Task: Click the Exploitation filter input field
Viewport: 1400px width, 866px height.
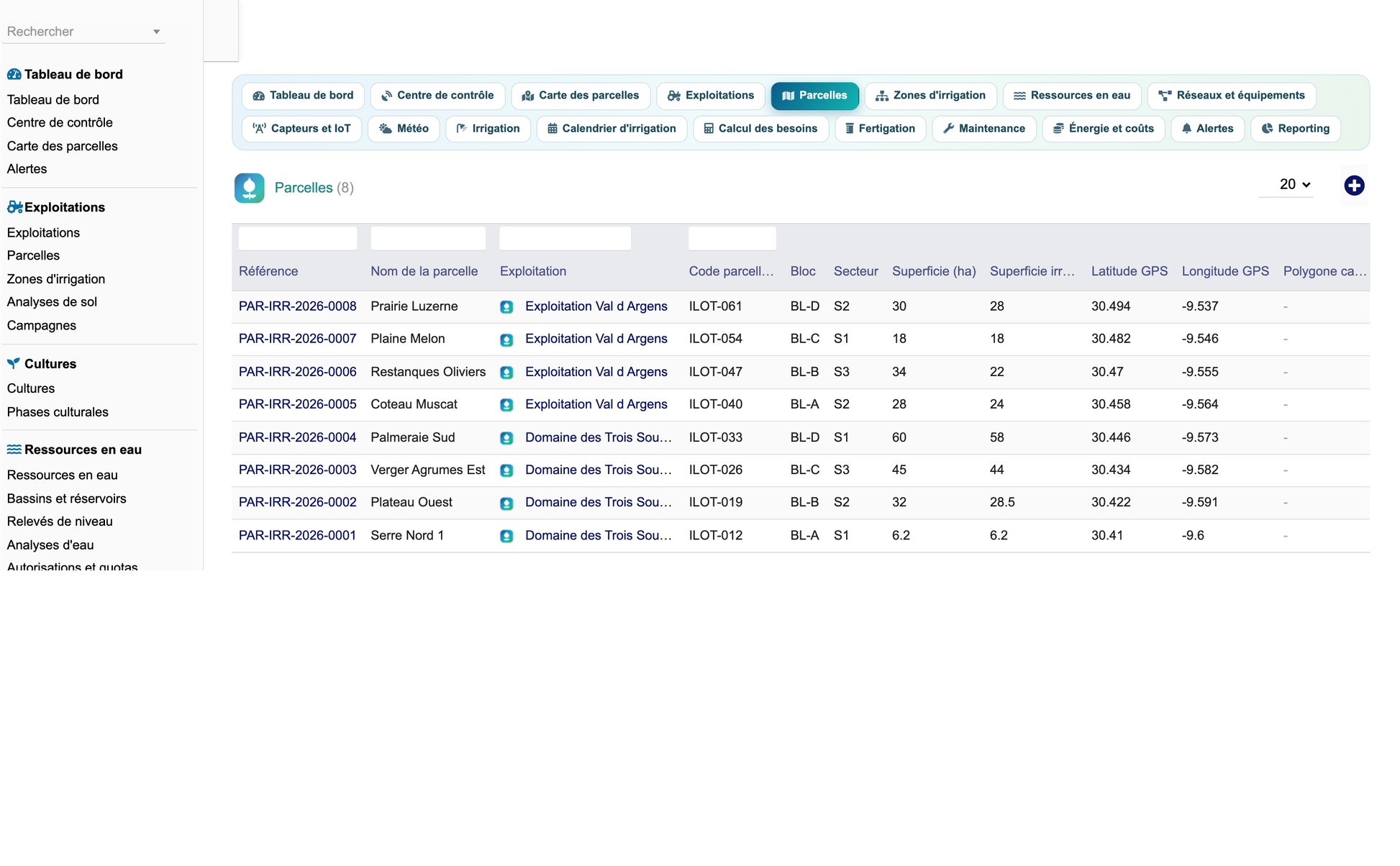Action: [565, 239]
